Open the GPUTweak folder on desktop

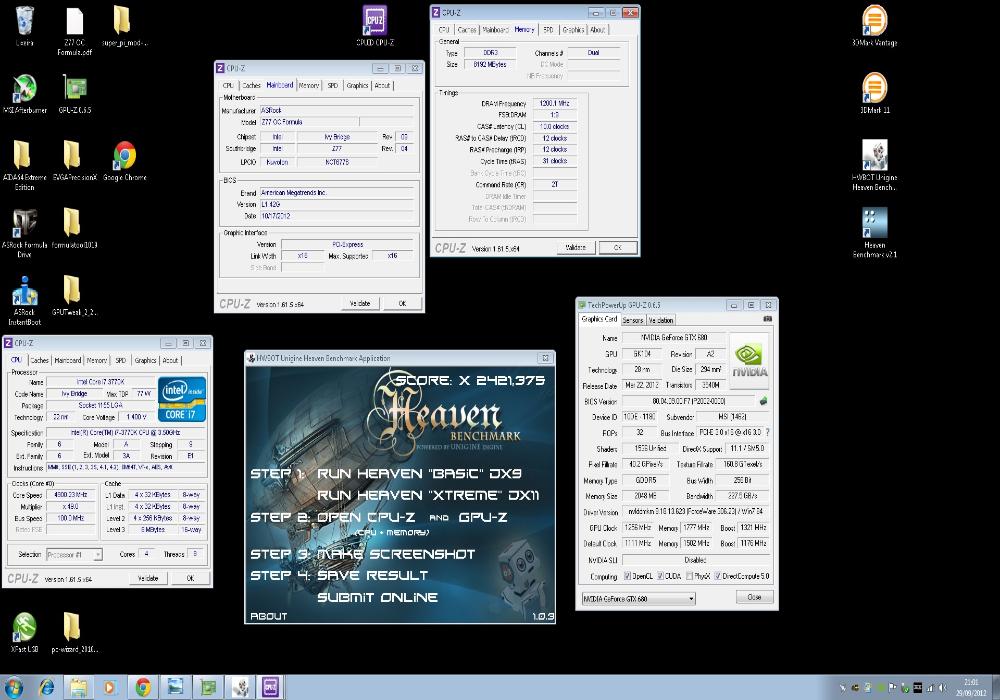75,296
